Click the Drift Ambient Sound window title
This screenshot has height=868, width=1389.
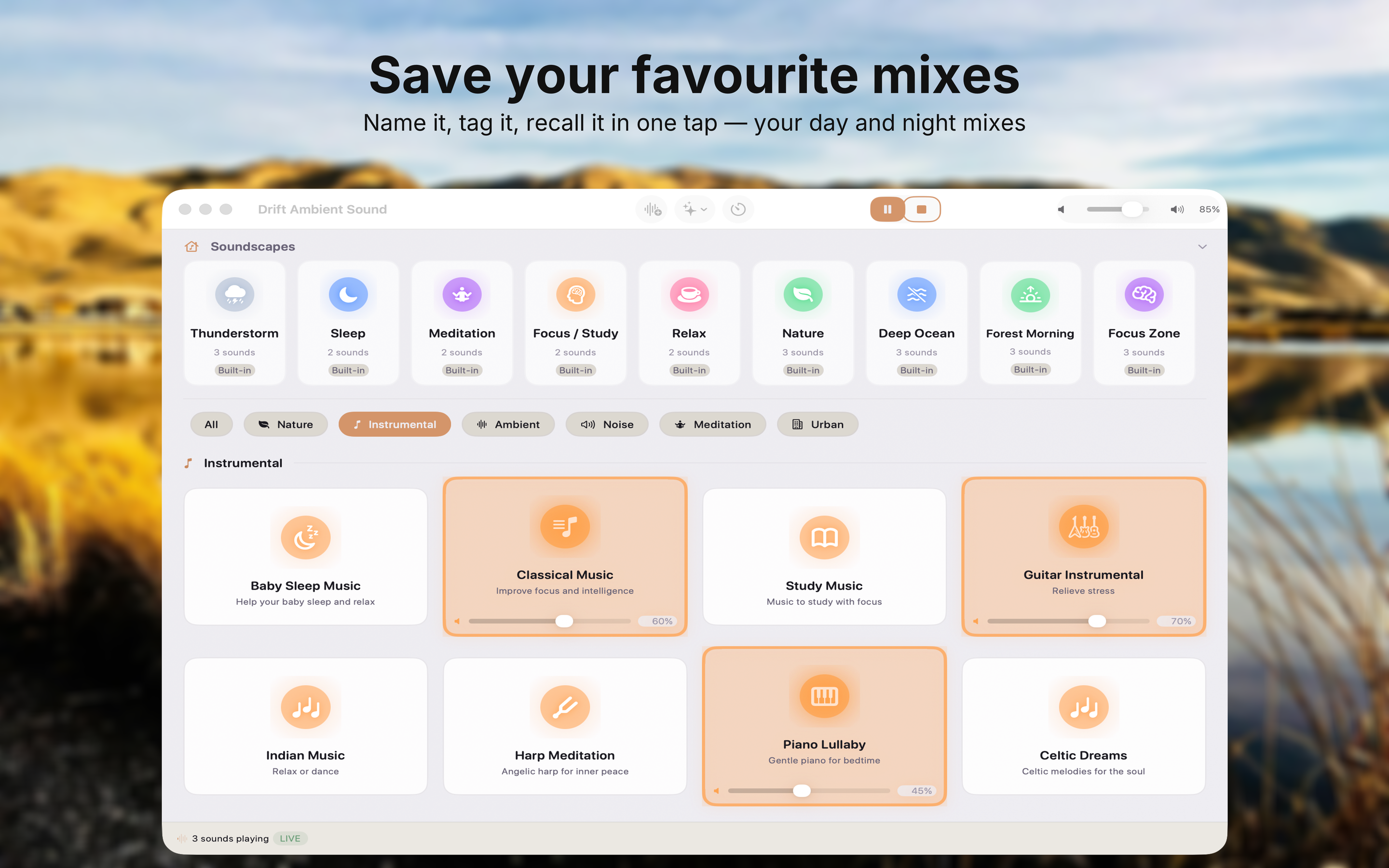pos(322,210)
